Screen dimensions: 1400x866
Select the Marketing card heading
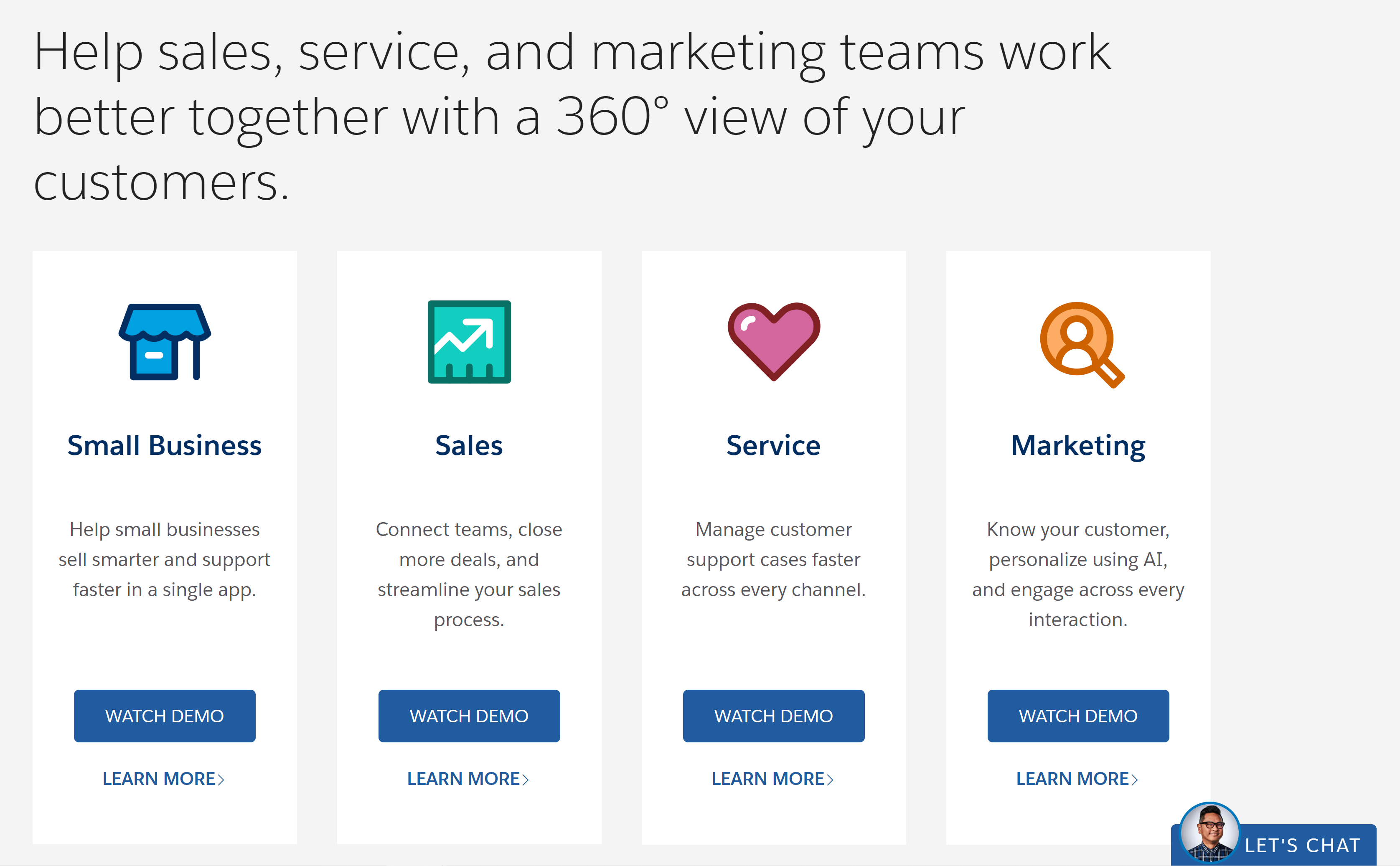1078,446
